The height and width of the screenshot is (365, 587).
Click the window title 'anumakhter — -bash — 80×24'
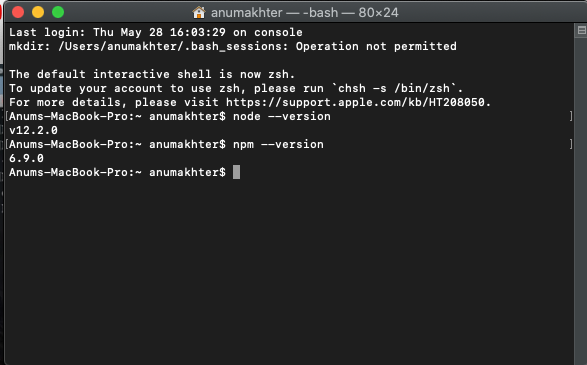tap(304, 13)
